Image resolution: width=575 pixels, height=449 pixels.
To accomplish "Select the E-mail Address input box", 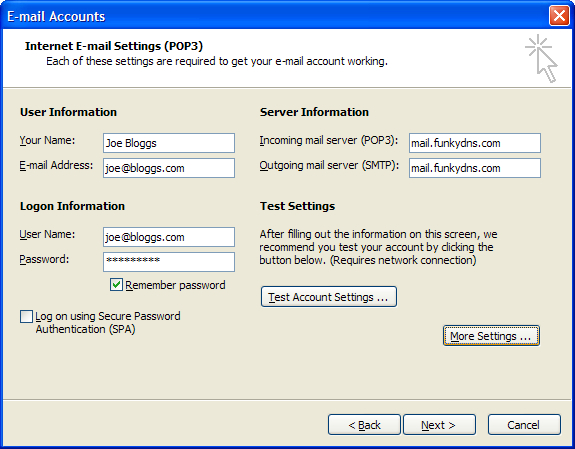I will point(169,168).
